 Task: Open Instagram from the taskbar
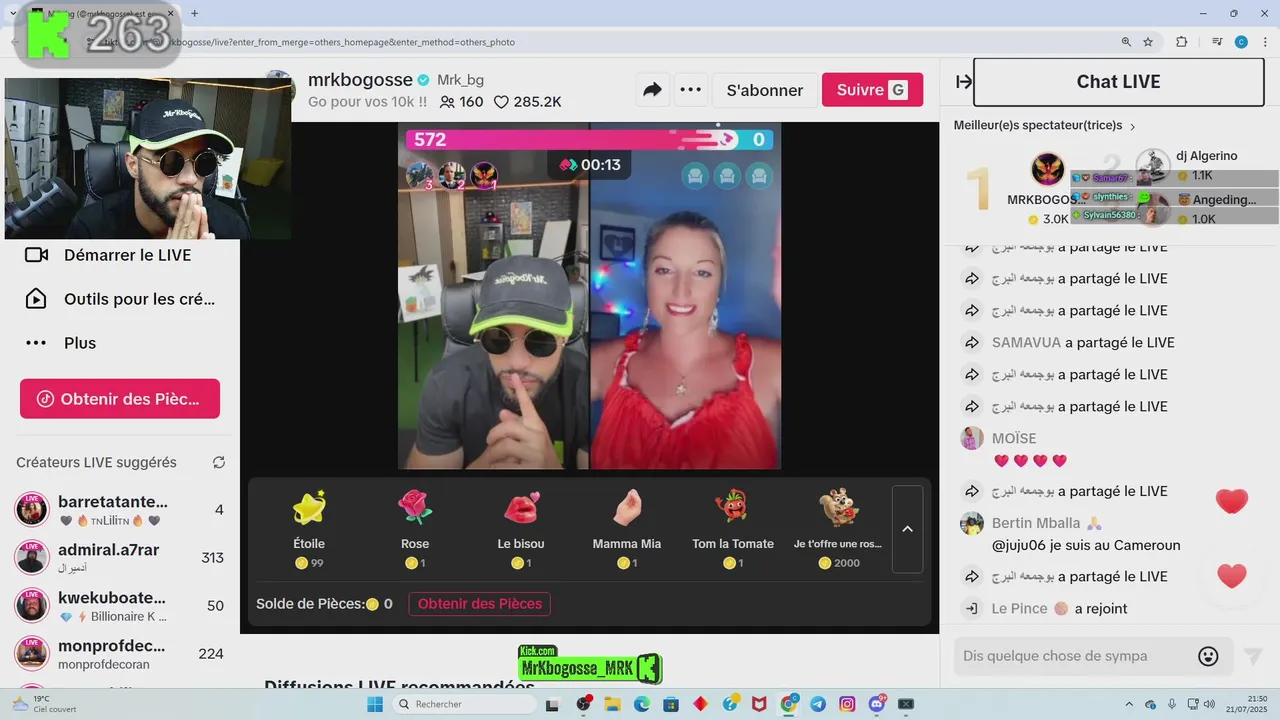tap(847, 704)
